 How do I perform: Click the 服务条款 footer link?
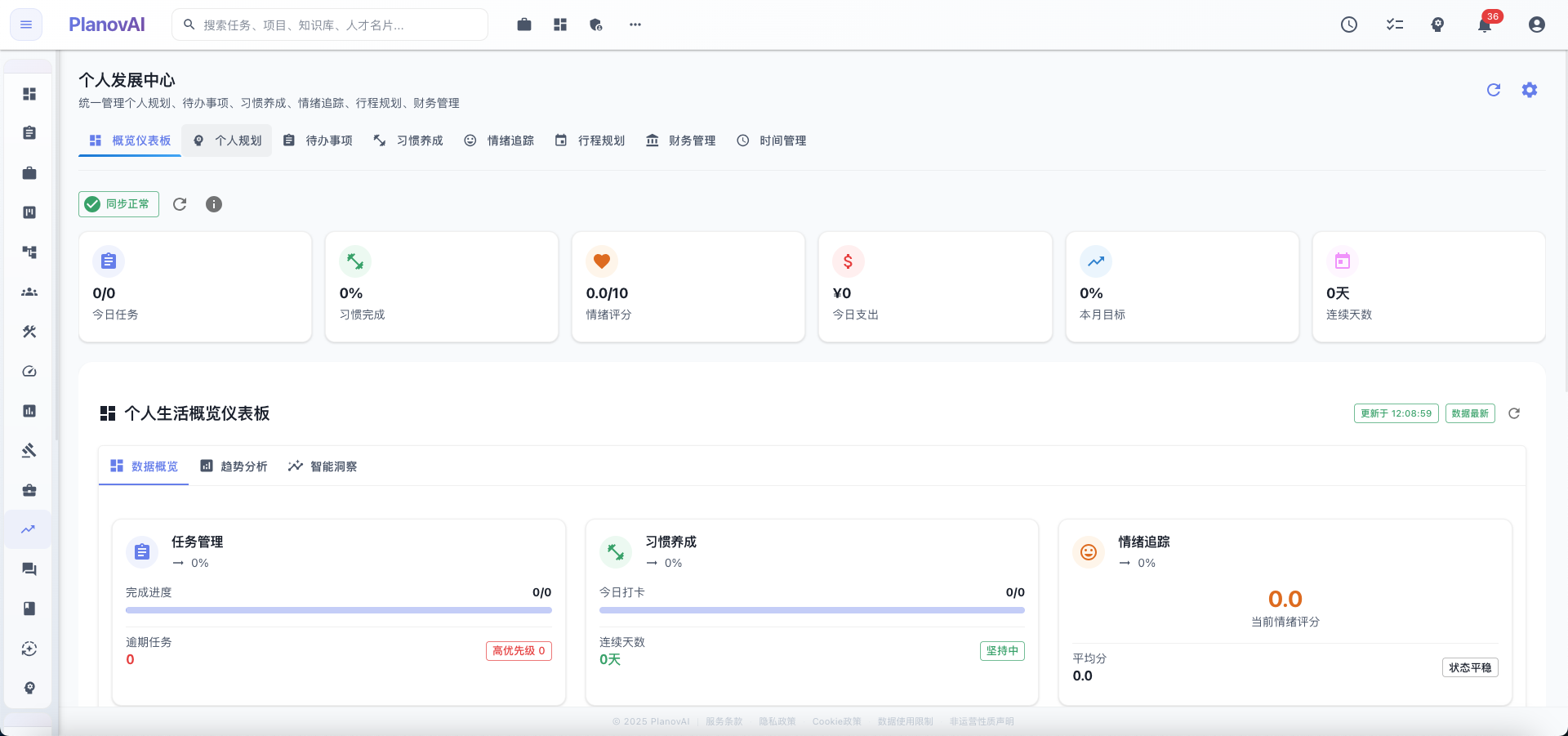pos(724,721)
